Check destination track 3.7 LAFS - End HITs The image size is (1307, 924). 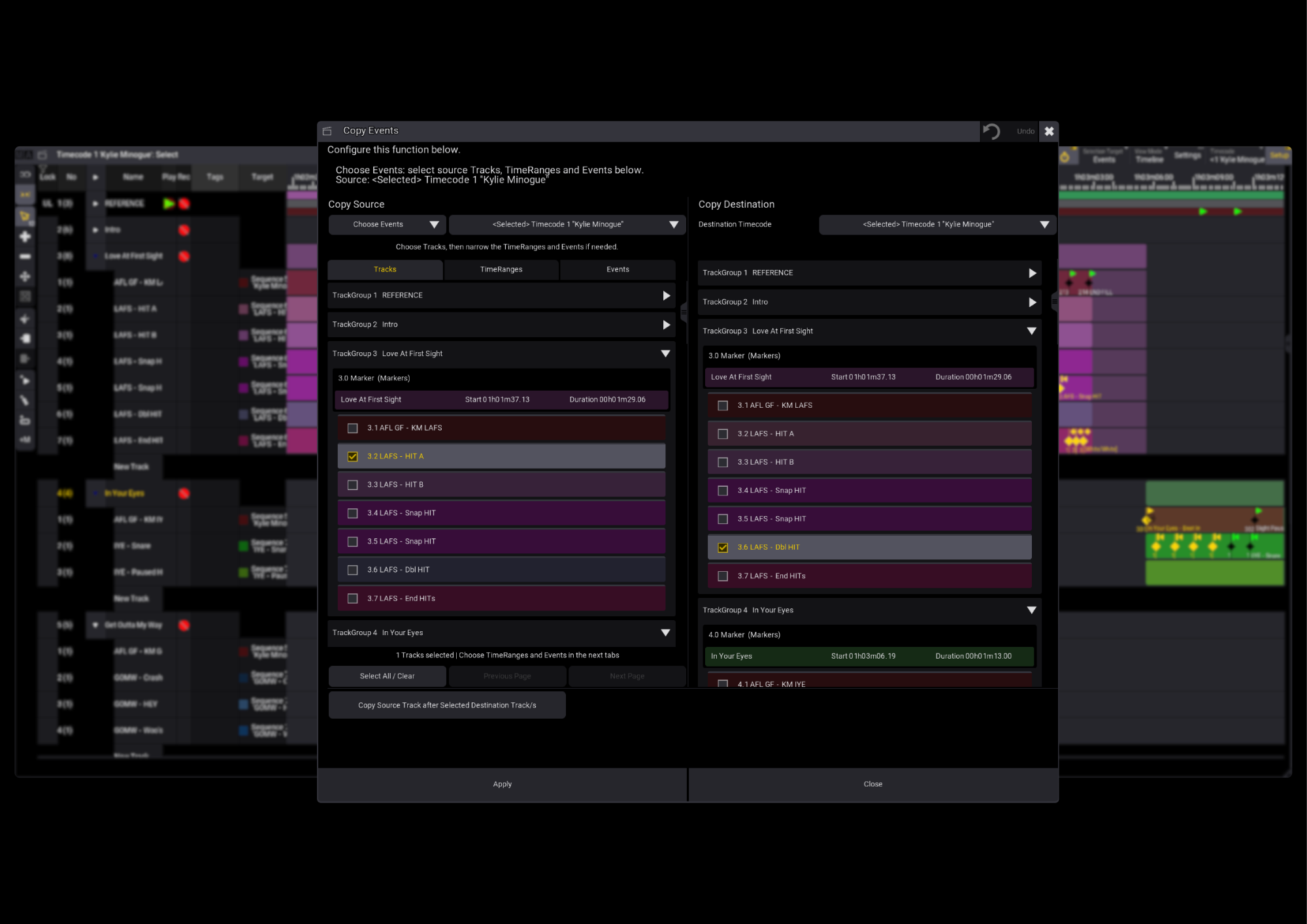[x=723, y=576]
